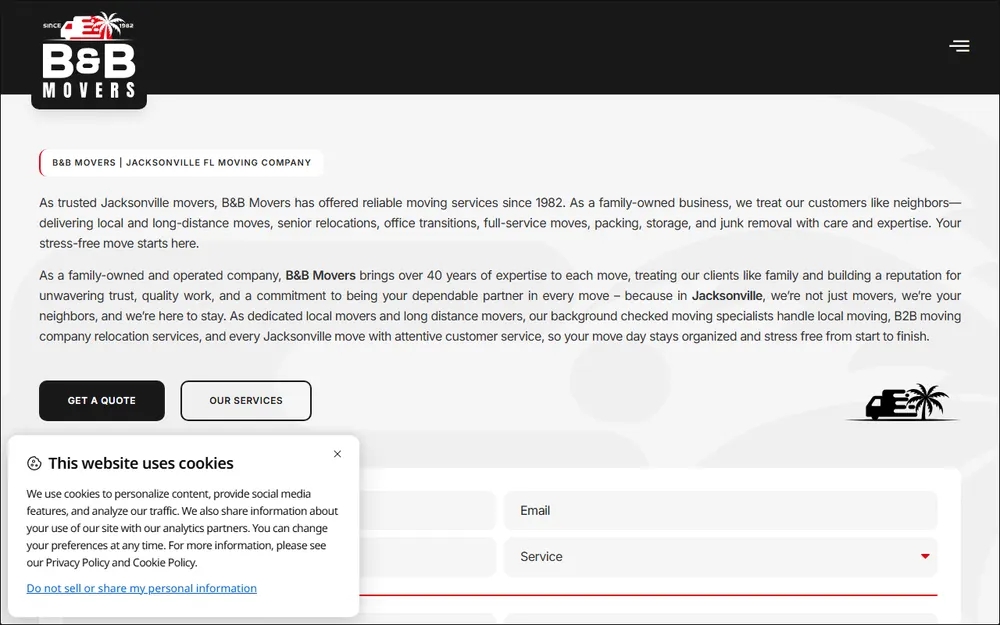The width and height of the screenshot is (1000, 625).
Task: Close the cookie notice popup
Action: [x=337, y=454]
